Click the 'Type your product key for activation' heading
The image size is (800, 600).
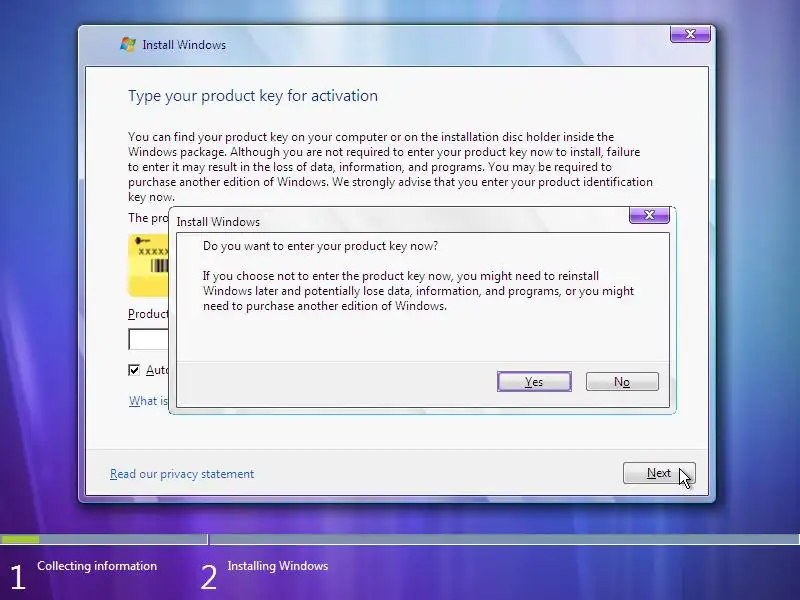click(253, 96)
